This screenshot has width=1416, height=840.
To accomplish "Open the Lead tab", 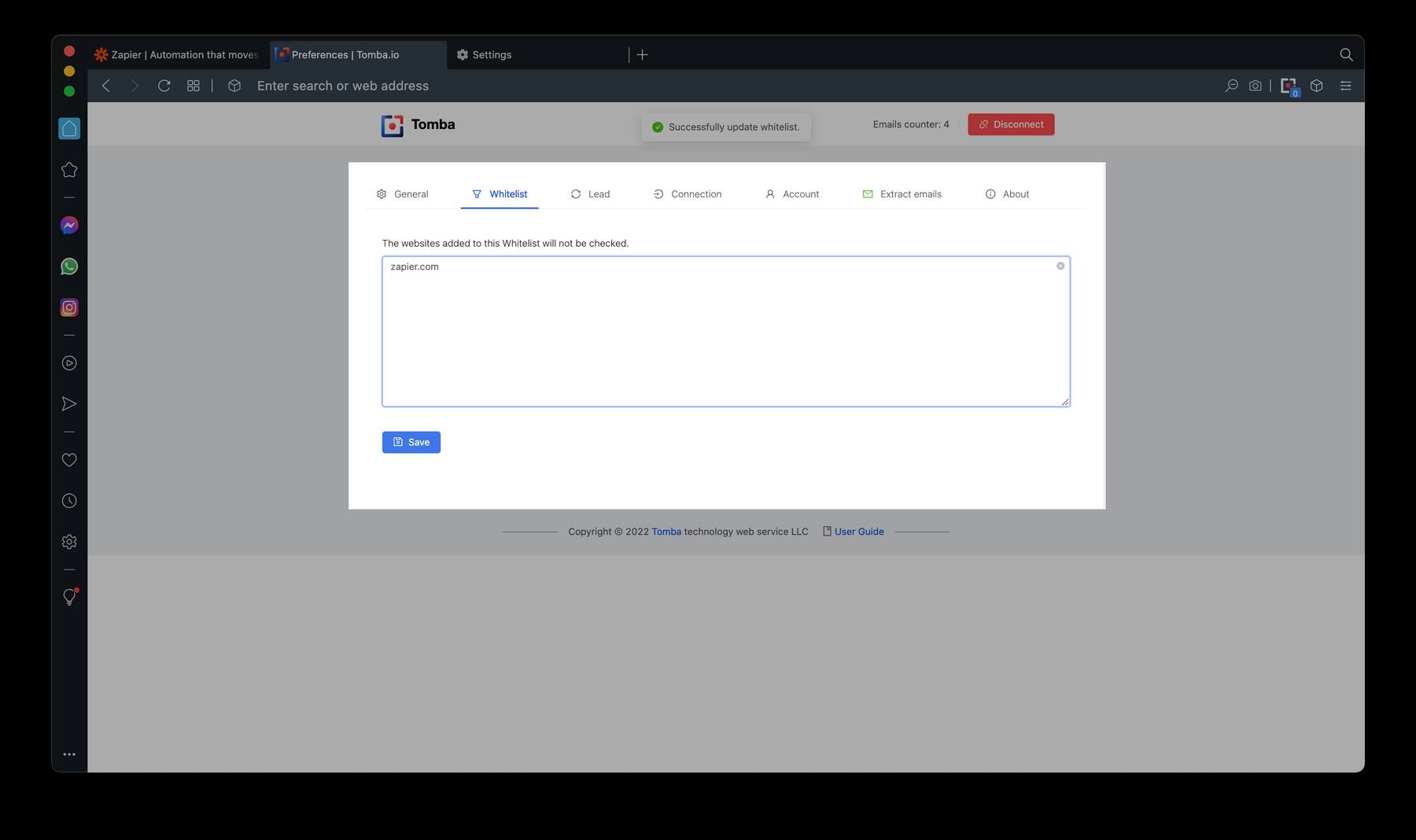I will coord(590,193).
